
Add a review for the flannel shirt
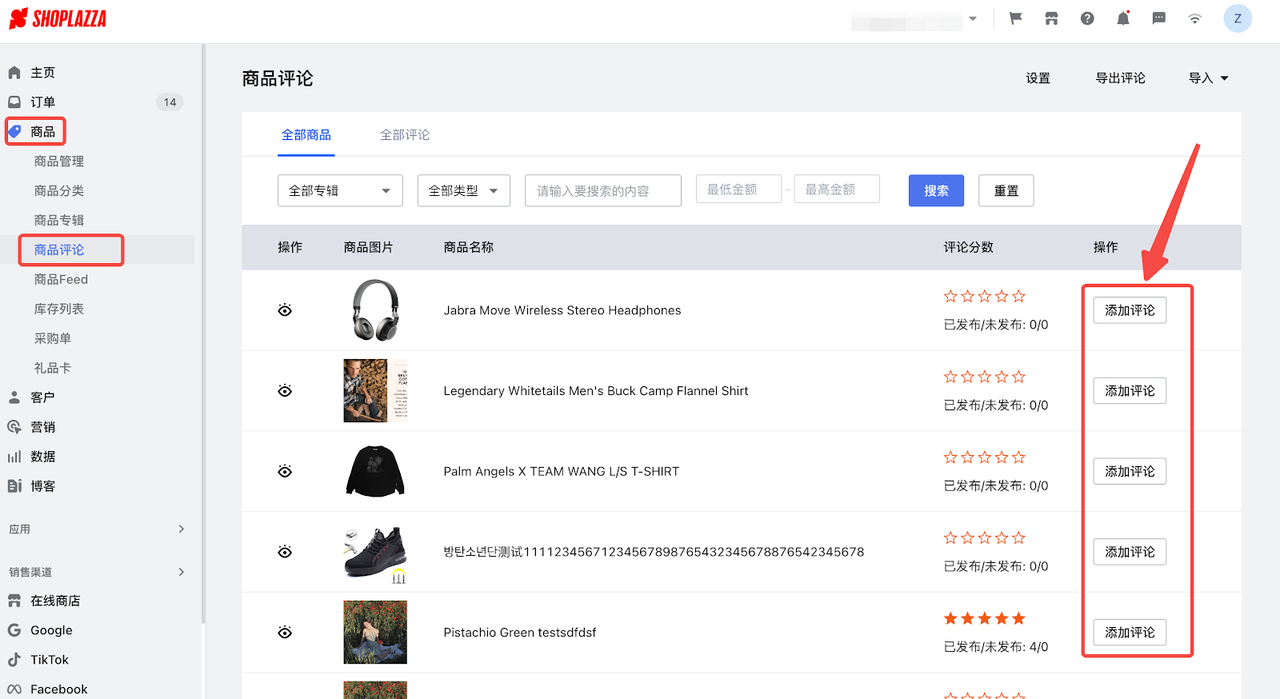tap(1129, 390)
